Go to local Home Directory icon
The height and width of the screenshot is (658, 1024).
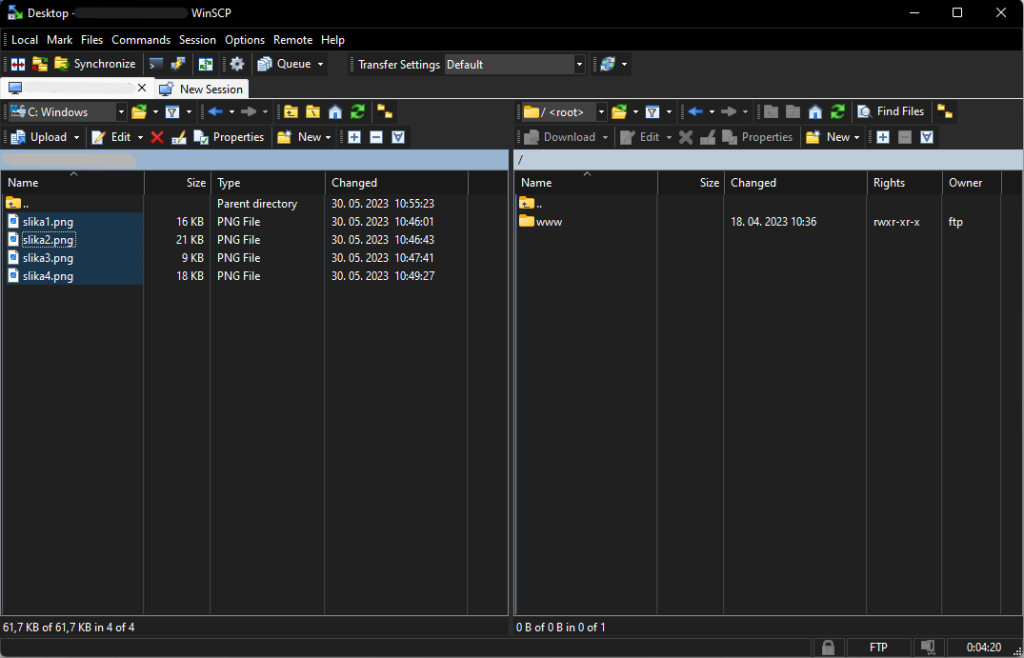coord(335,112)
